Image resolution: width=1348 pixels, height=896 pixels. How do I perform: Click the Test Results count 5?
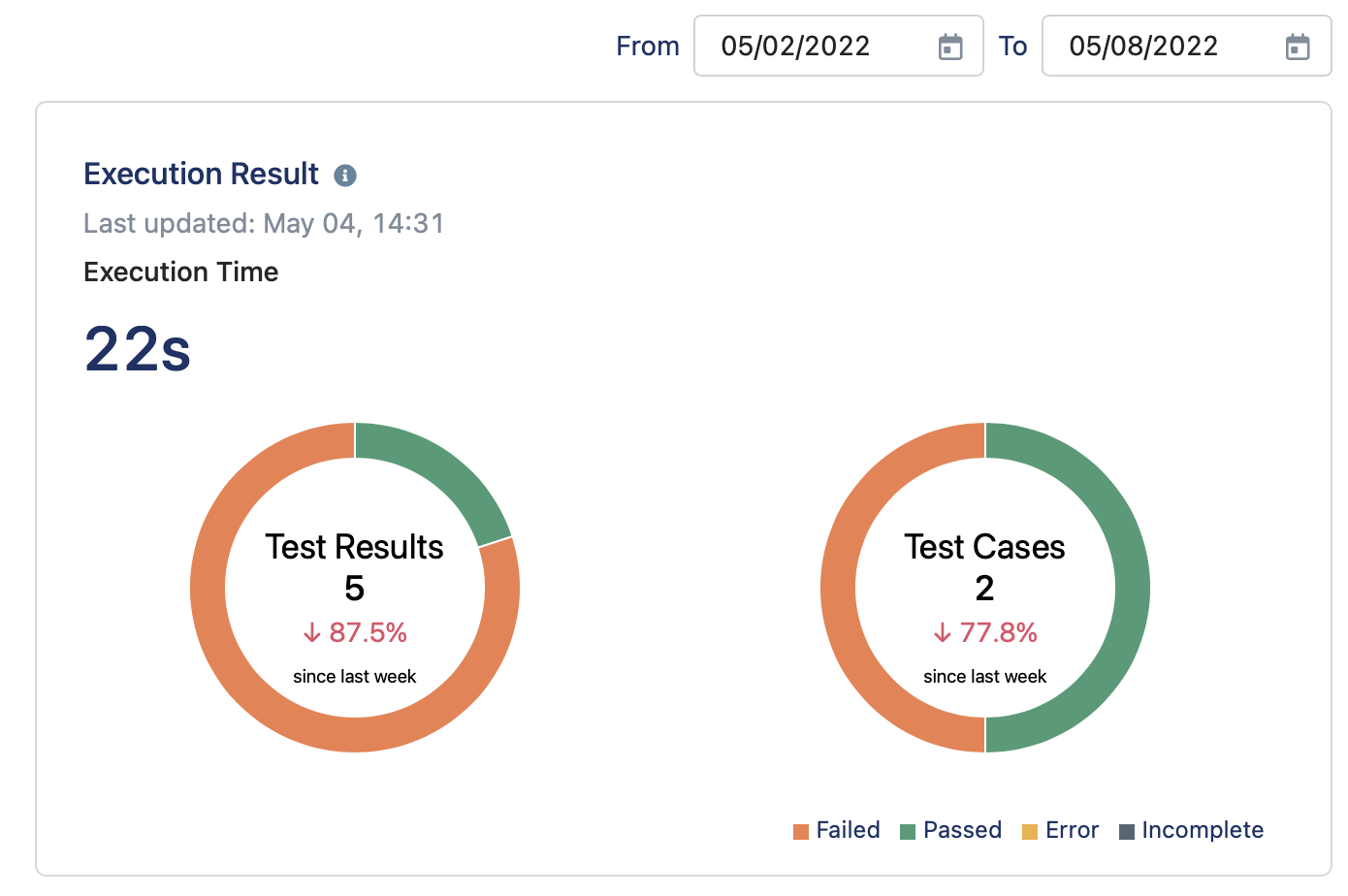355,589
